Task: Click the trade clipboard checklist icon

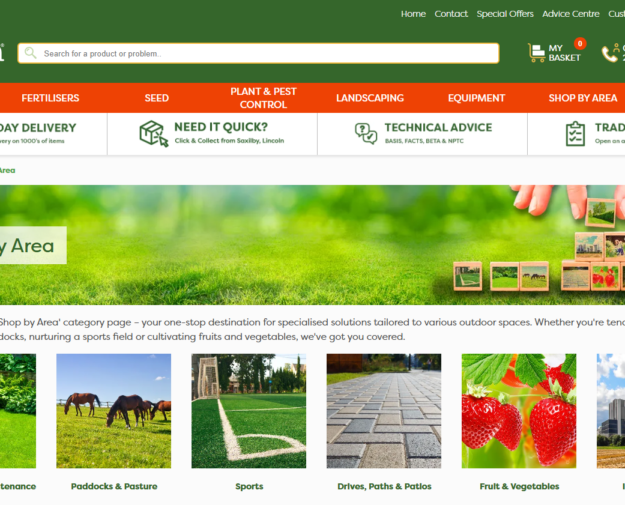Action: (575, 133)
